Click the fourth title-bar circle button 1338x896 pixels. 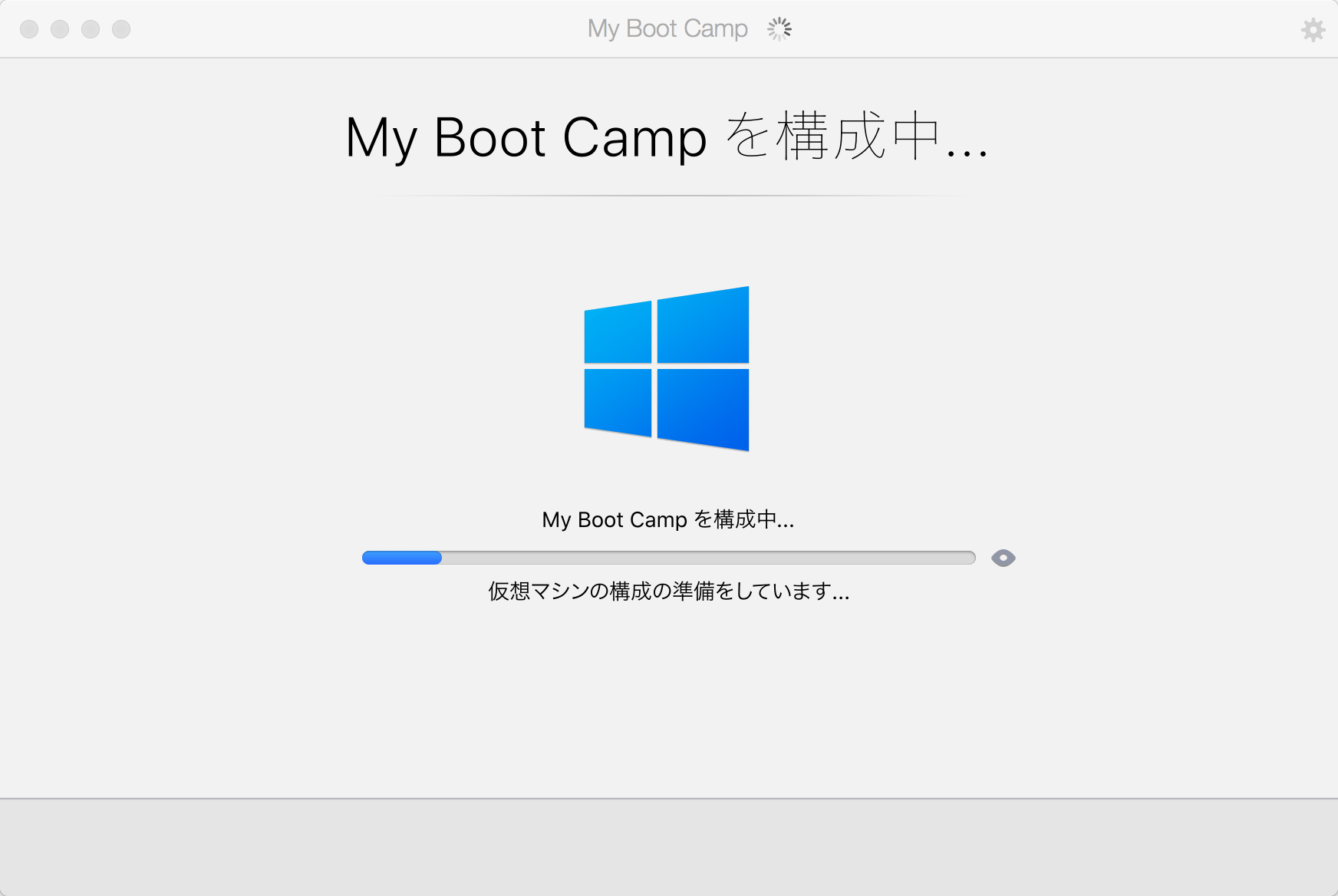coord(121,29)
